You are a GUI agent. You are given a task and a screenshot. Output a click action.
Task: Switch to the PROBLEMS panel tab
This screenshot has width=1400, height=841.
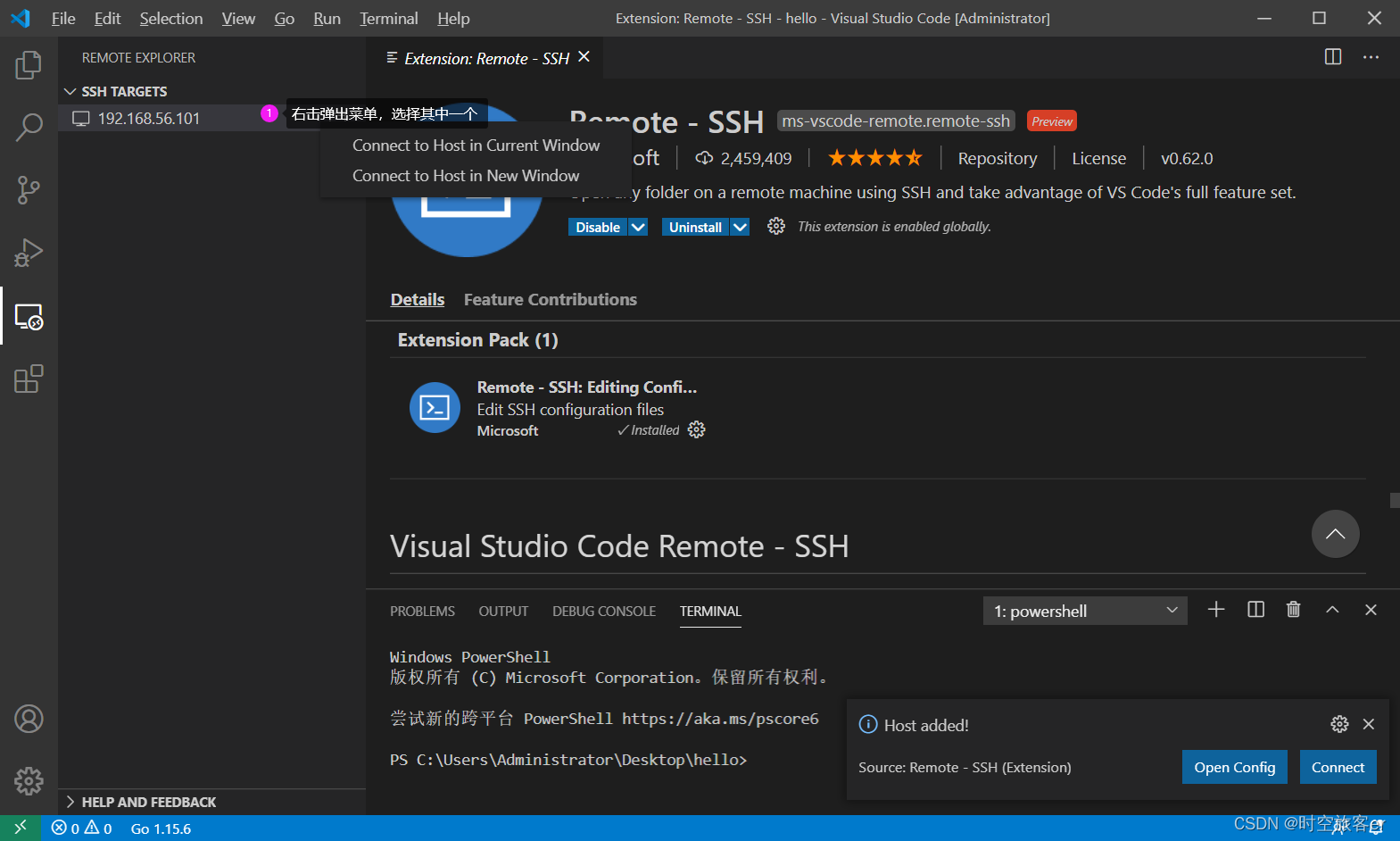(422, 611)
